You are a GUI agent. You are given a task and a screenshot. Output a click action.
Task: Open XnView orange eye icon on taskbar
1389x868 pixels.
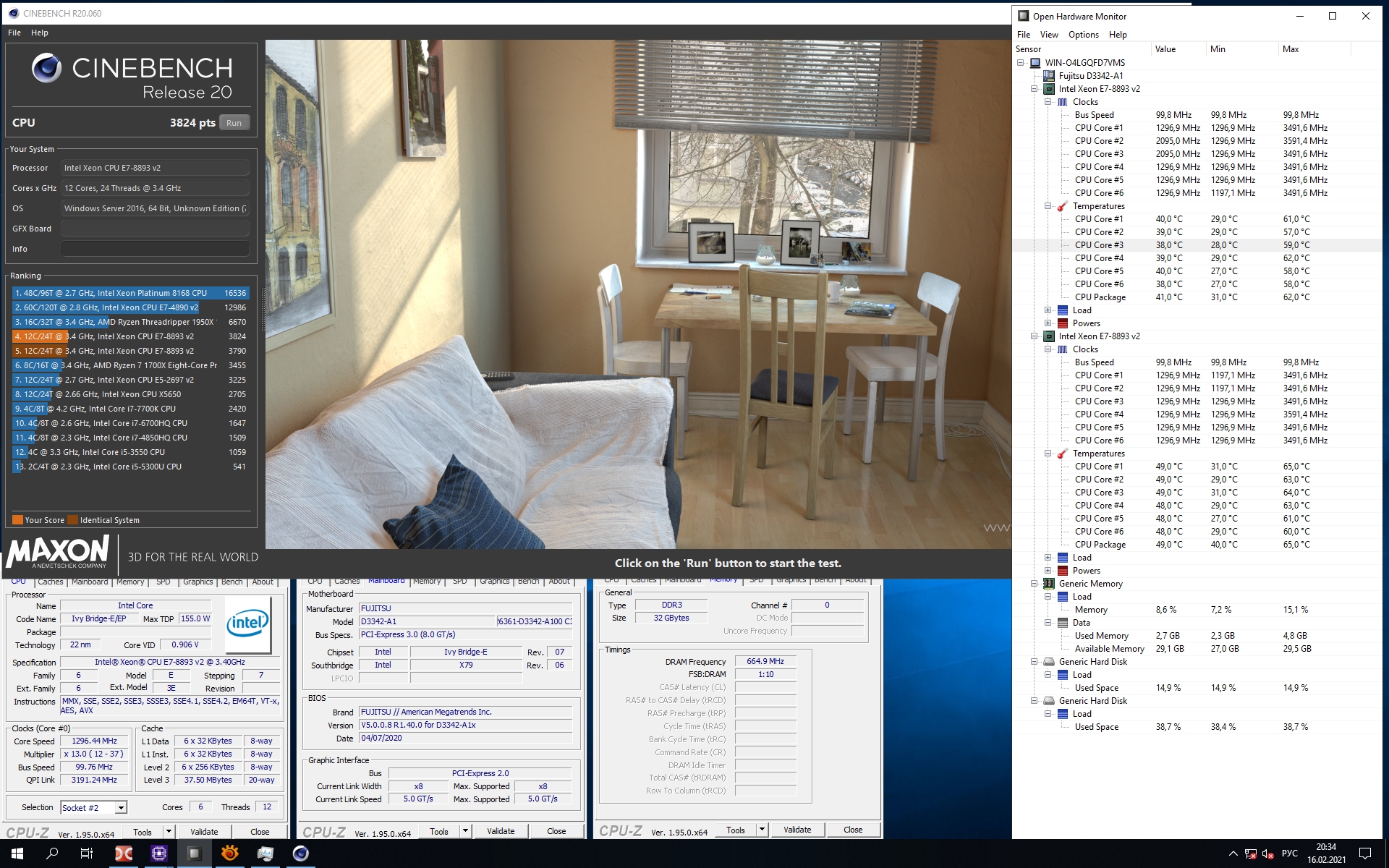229,854
